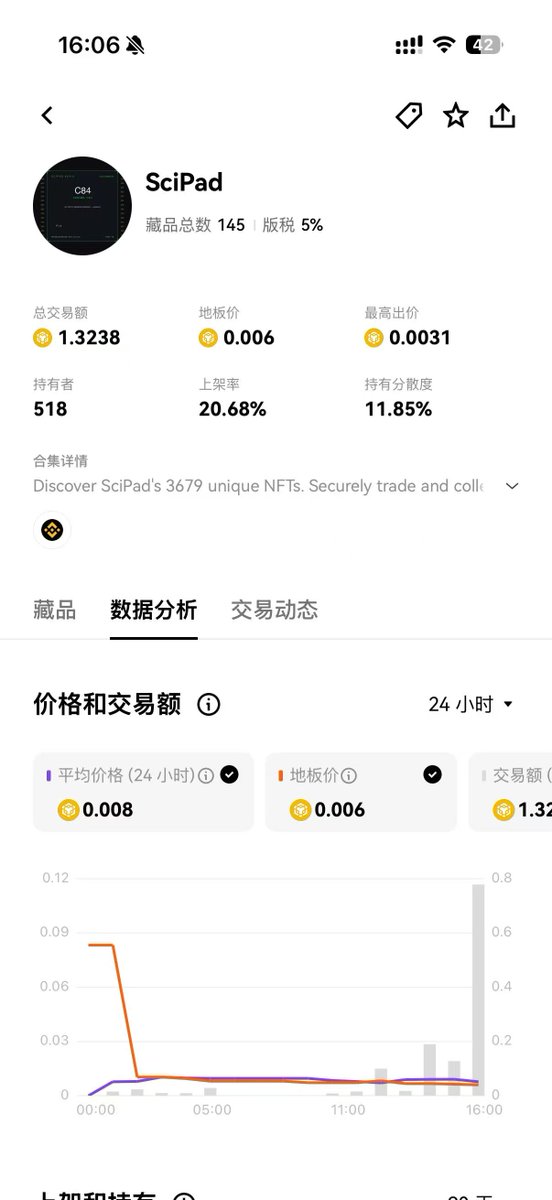Expand the 合集详情 description chevron
The width and height of the screenshot is (552, 1200).
pyautogui.click(x=512, y=486)
